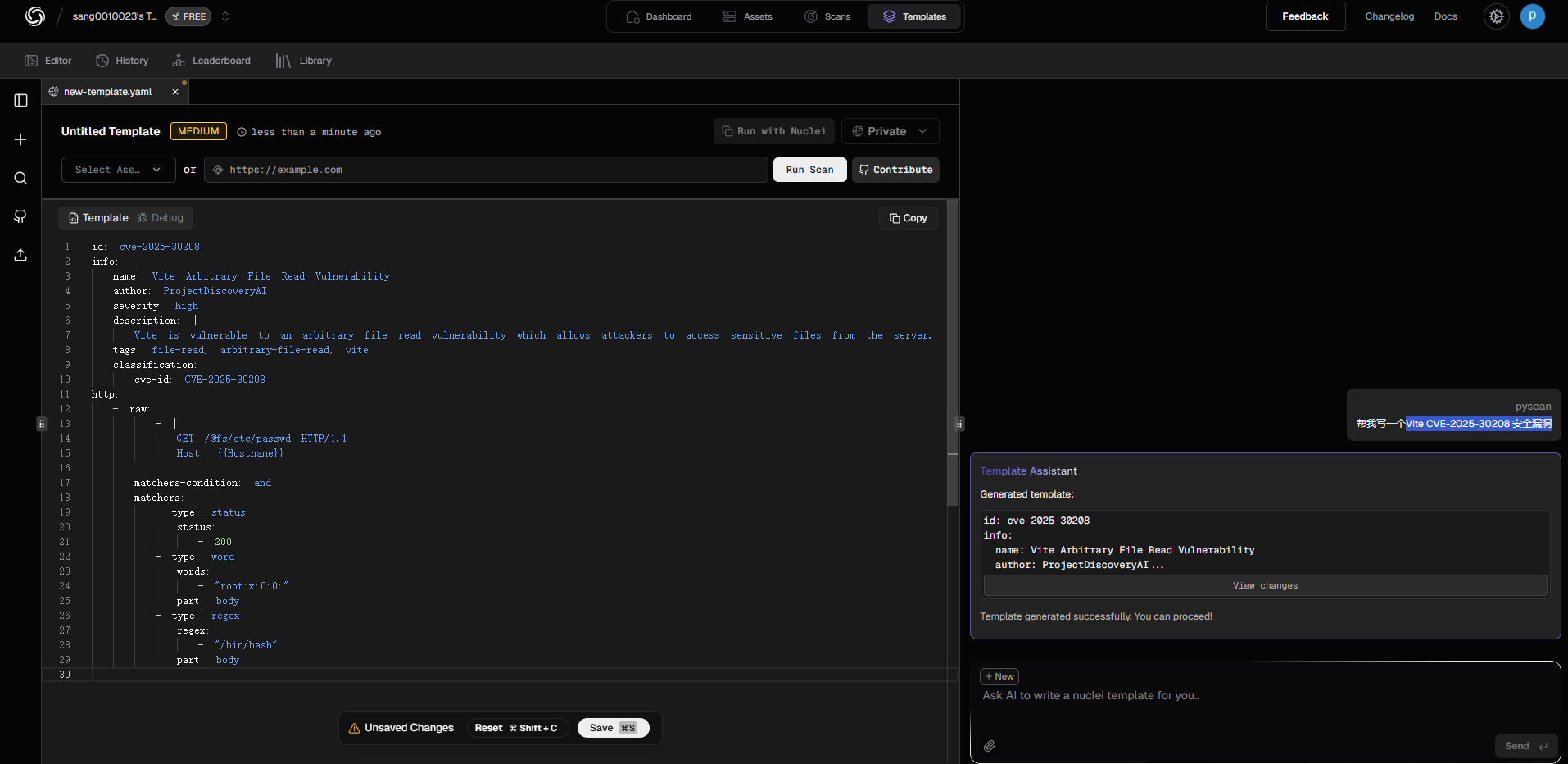Switch to Editor view
This screenshot has width=1568, height=764.
48,61
